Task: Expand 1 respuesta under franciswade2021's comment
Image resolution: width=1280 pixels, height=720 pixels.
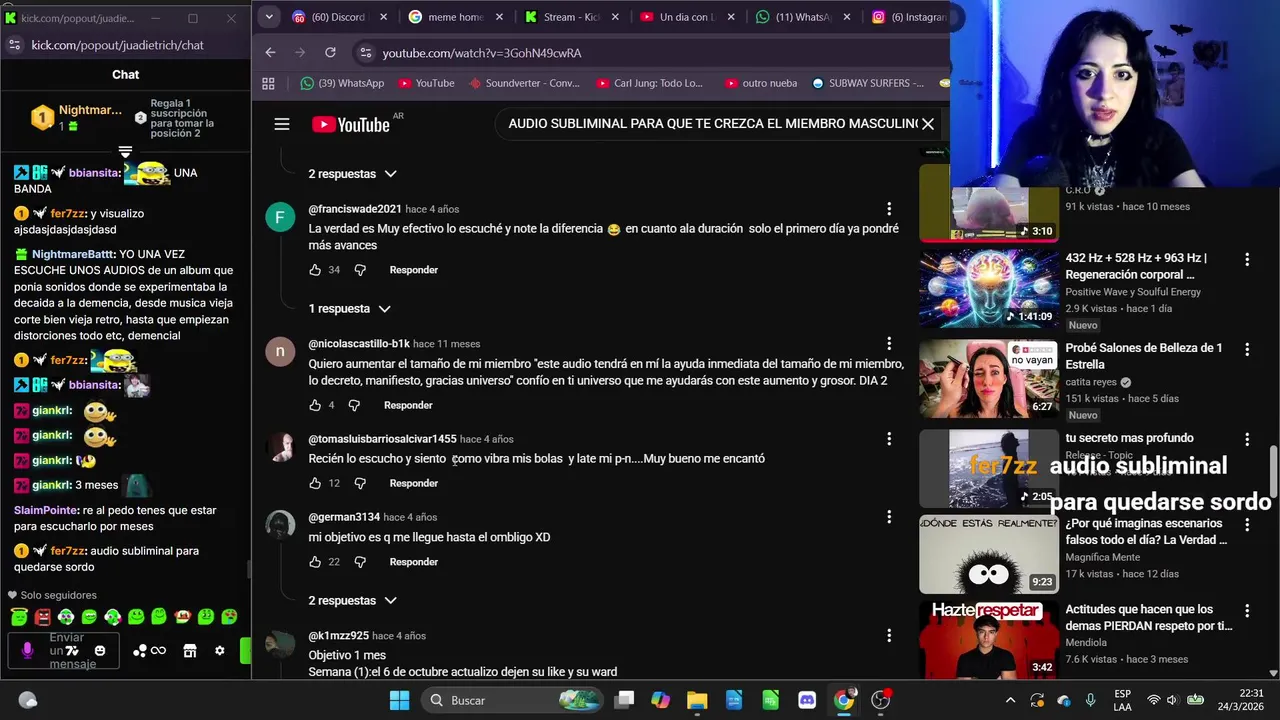Action: [349, 309]
